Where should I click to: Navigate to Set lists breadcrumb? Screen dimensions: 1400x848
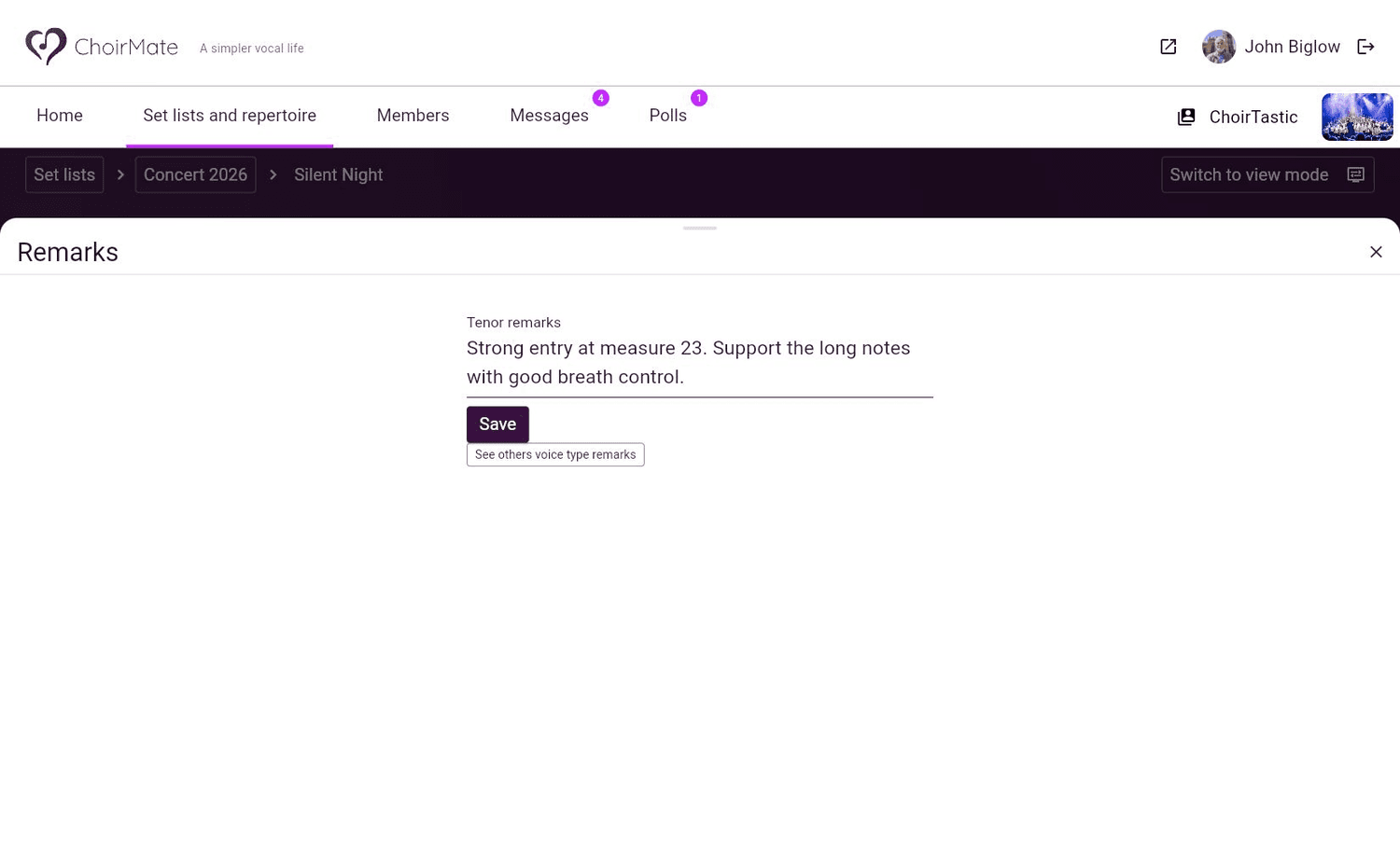coord(64,174)
